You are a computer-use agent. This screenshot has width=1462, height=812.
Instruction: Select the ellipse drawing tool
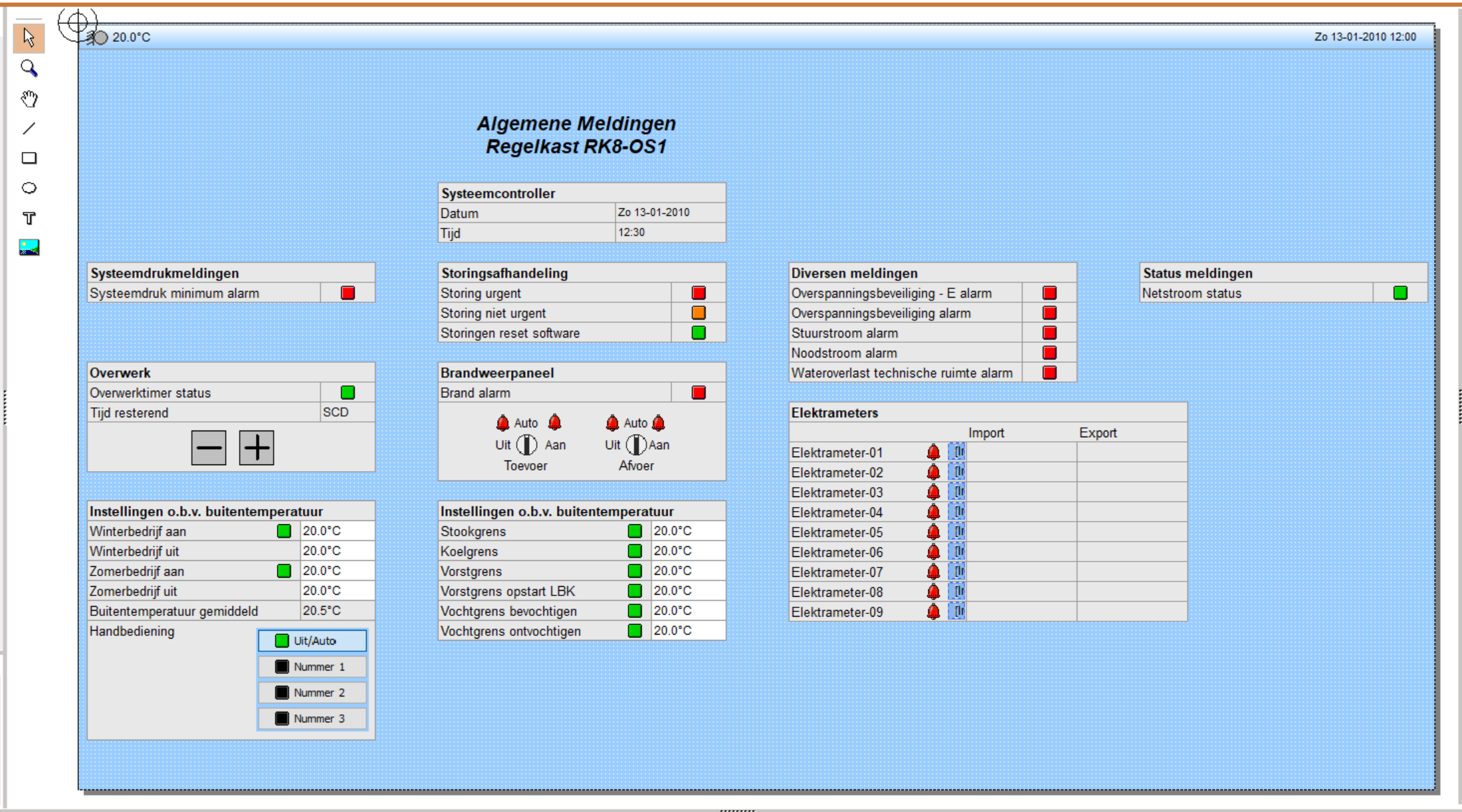point(29,188)
